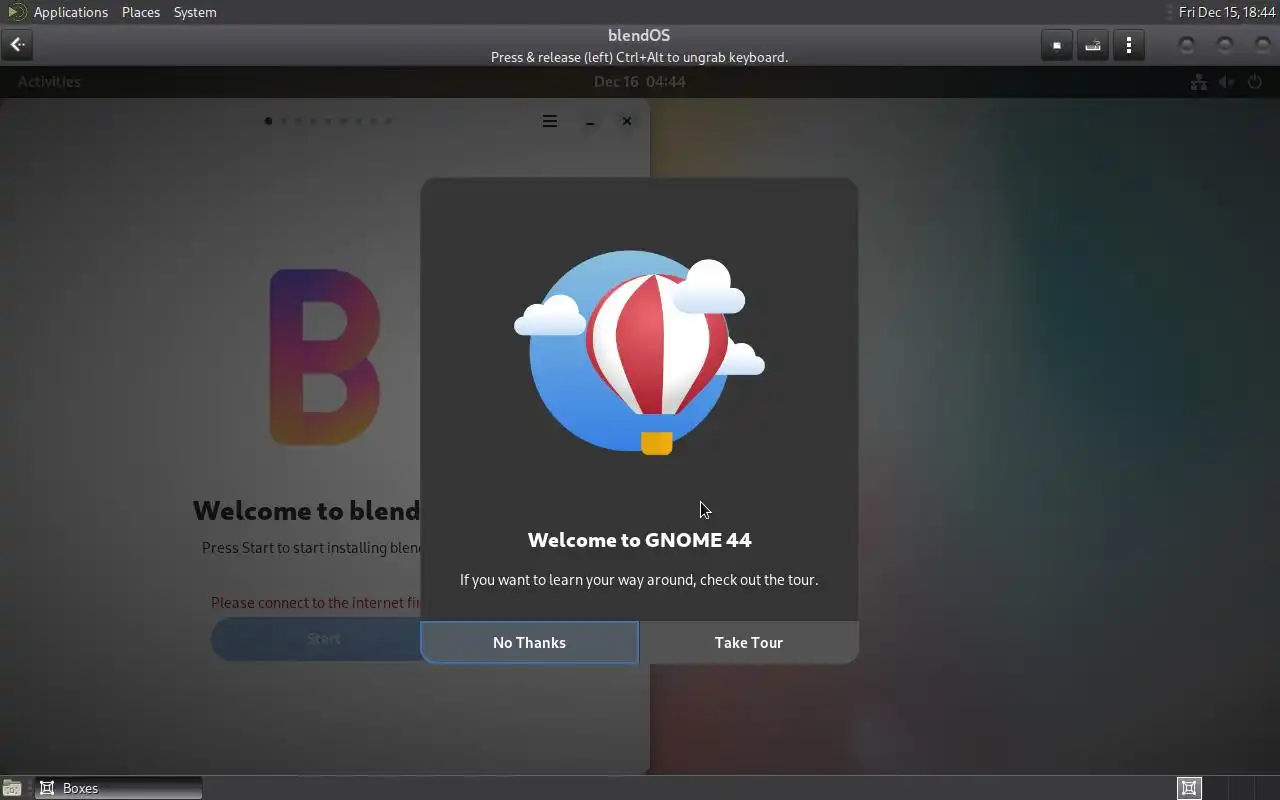Screen dimensions: 1280x800
Task: Click the 'Please connect to the internet' warning
Action: [316, 603]
